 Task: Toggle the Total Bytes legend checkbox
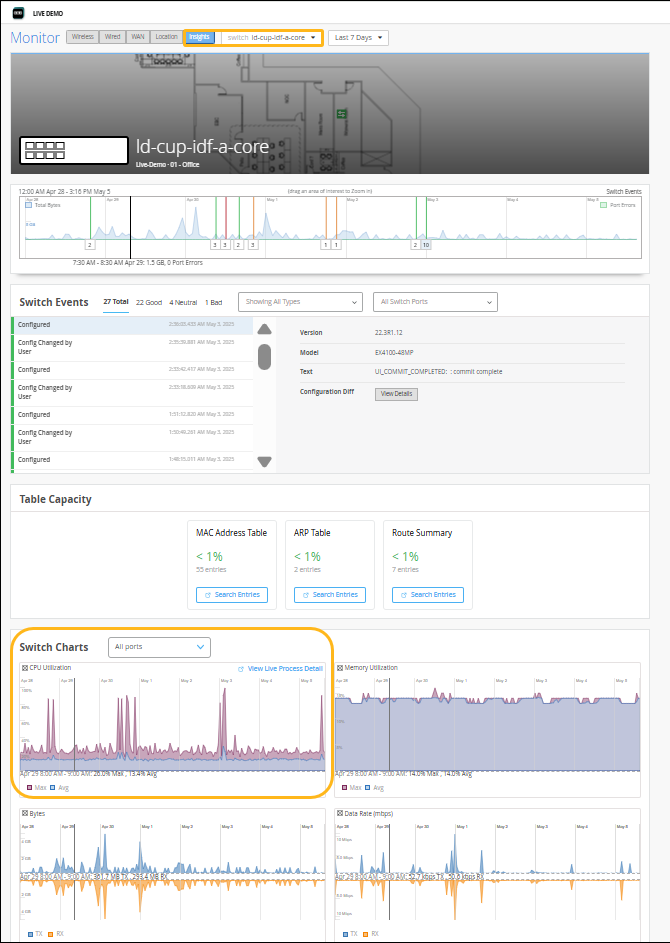pyautogui.click(x=29, y=204)
